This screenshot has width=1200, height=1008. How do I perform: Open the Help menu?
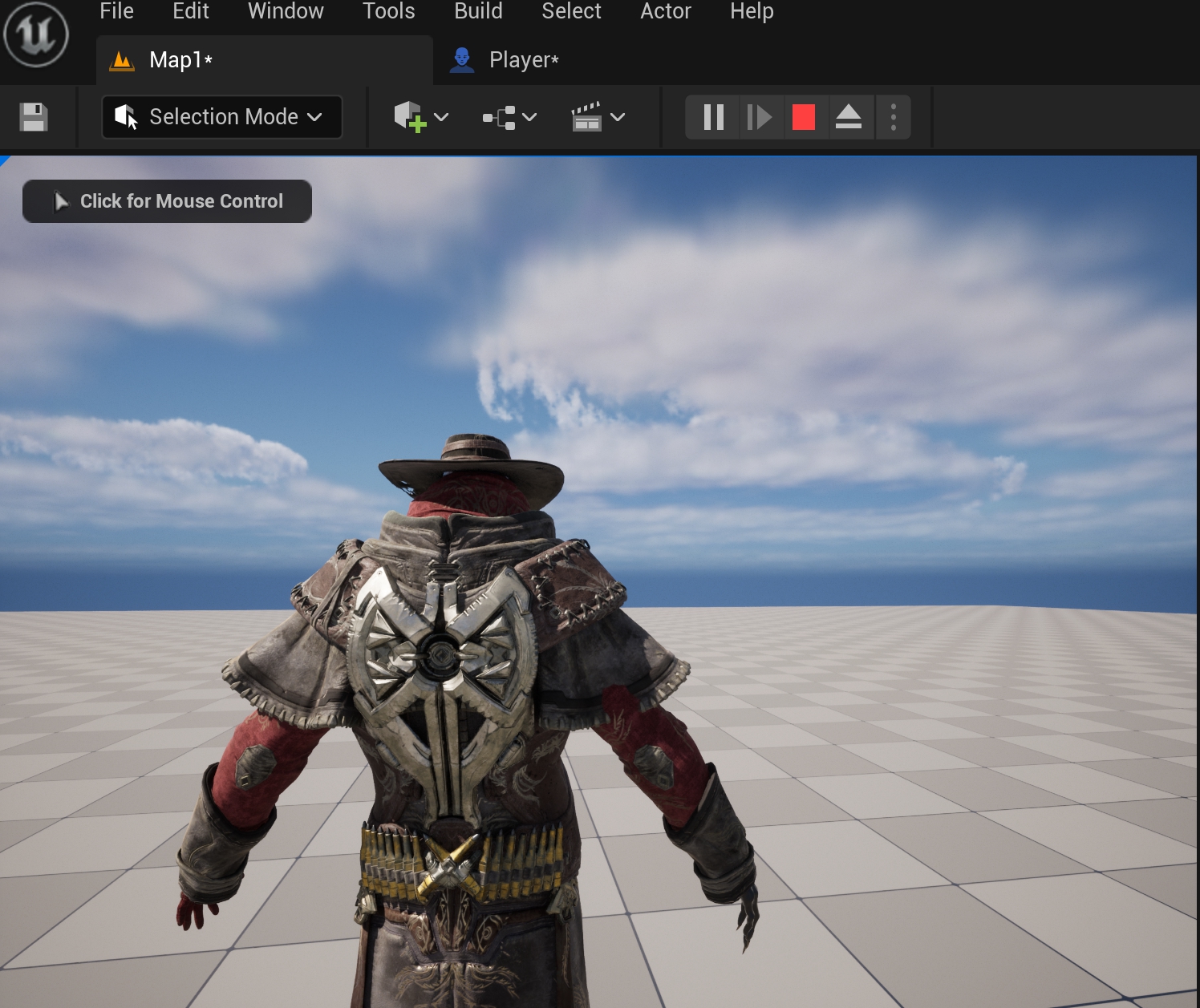coord(752,11)
